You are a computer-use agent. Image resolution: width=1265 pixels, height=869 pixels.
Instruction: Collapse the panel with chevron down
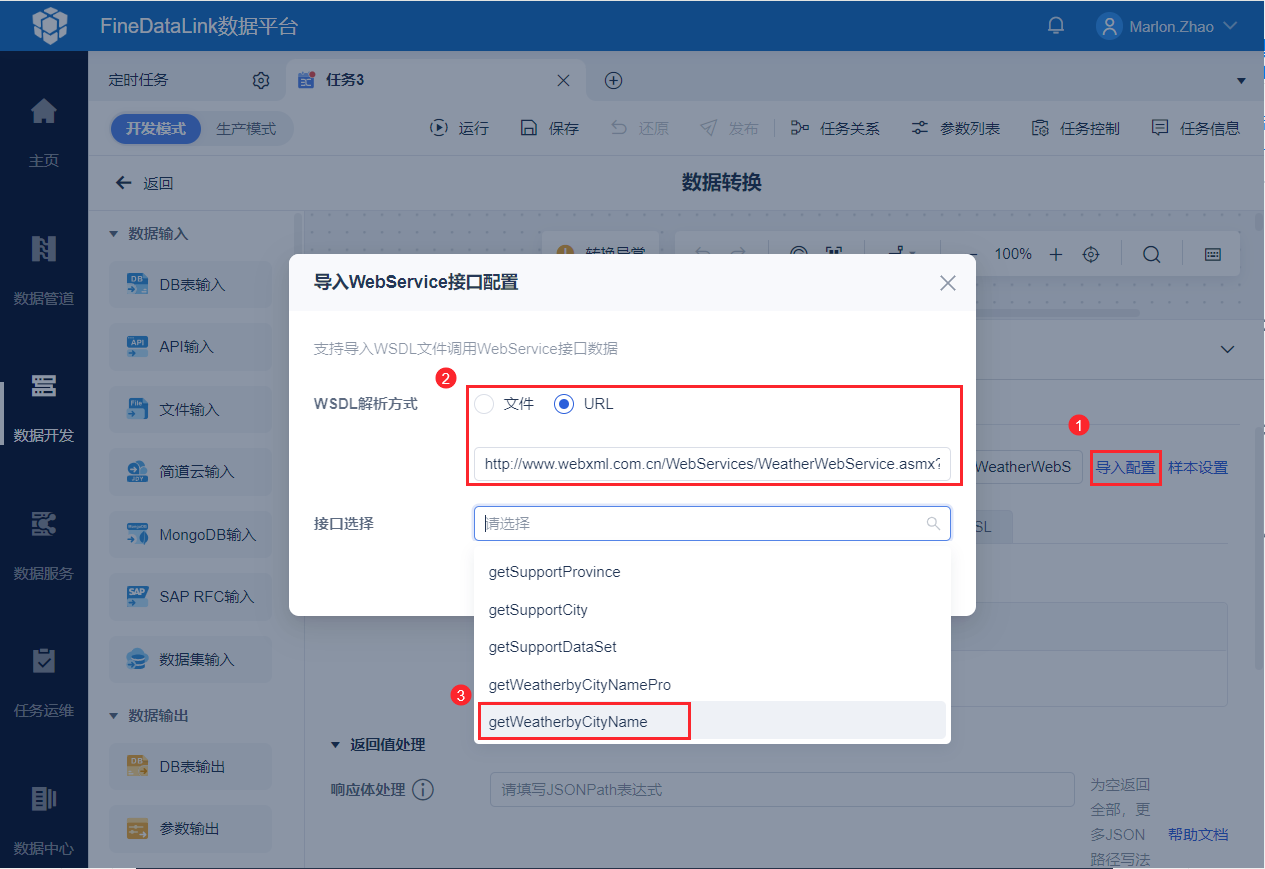coord(1228,349)
